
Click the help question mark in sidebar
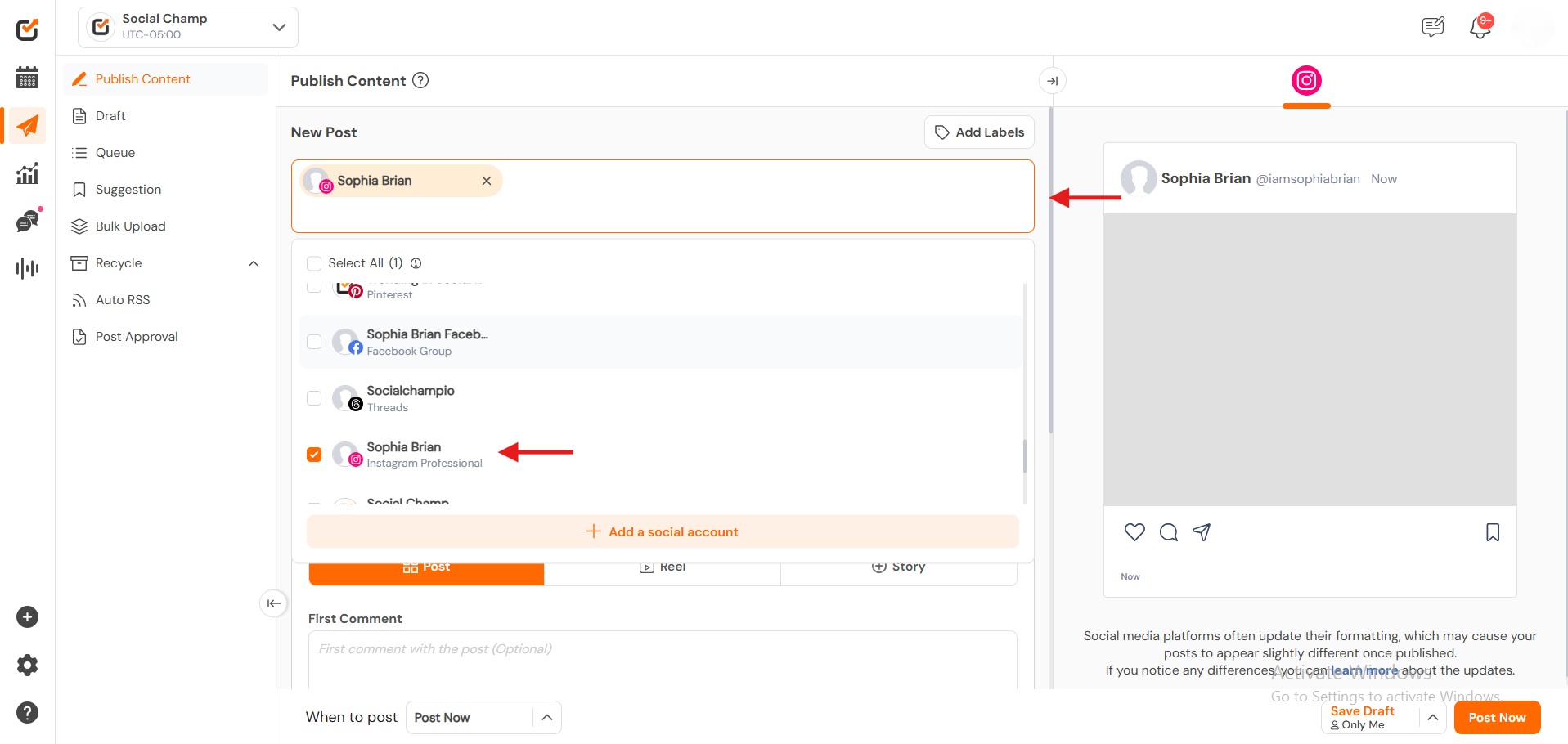coord(27,713)
